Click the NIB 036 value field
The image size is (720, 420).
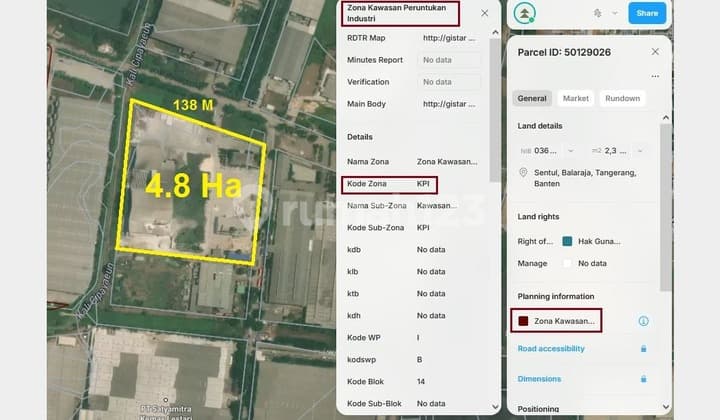click(x=545, y=151)
